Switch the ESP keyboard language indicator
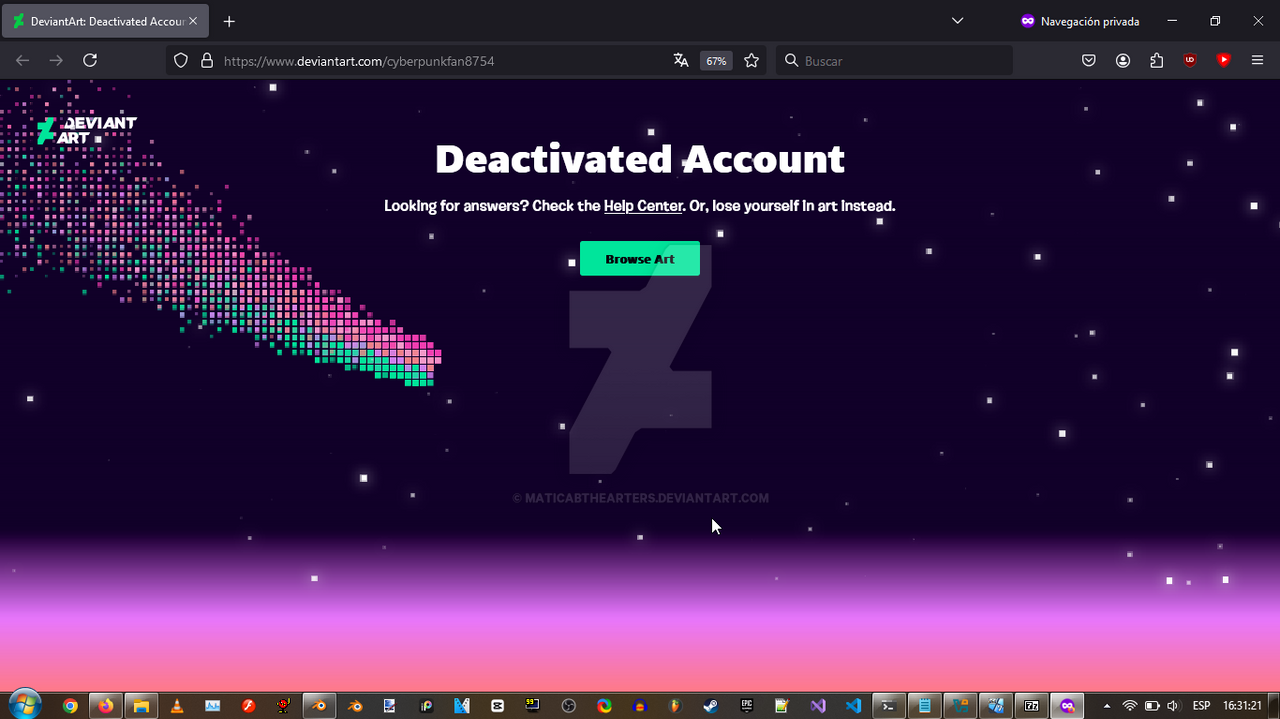1280x719 pixels. point(1201,706)
